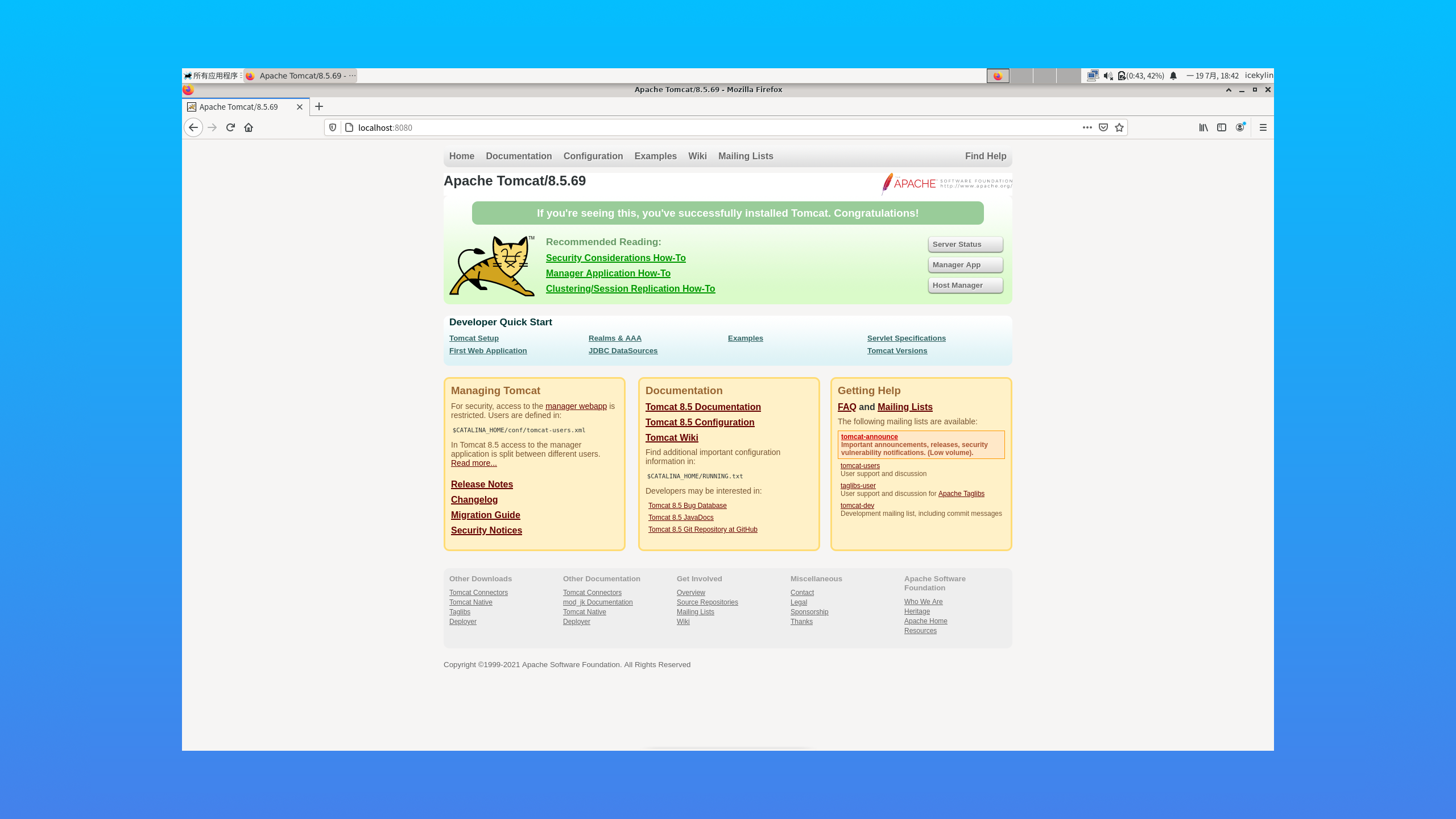Bookmark this page with the star
The width and height of the screenshot is (1456, 819).
coord(1119,127)
